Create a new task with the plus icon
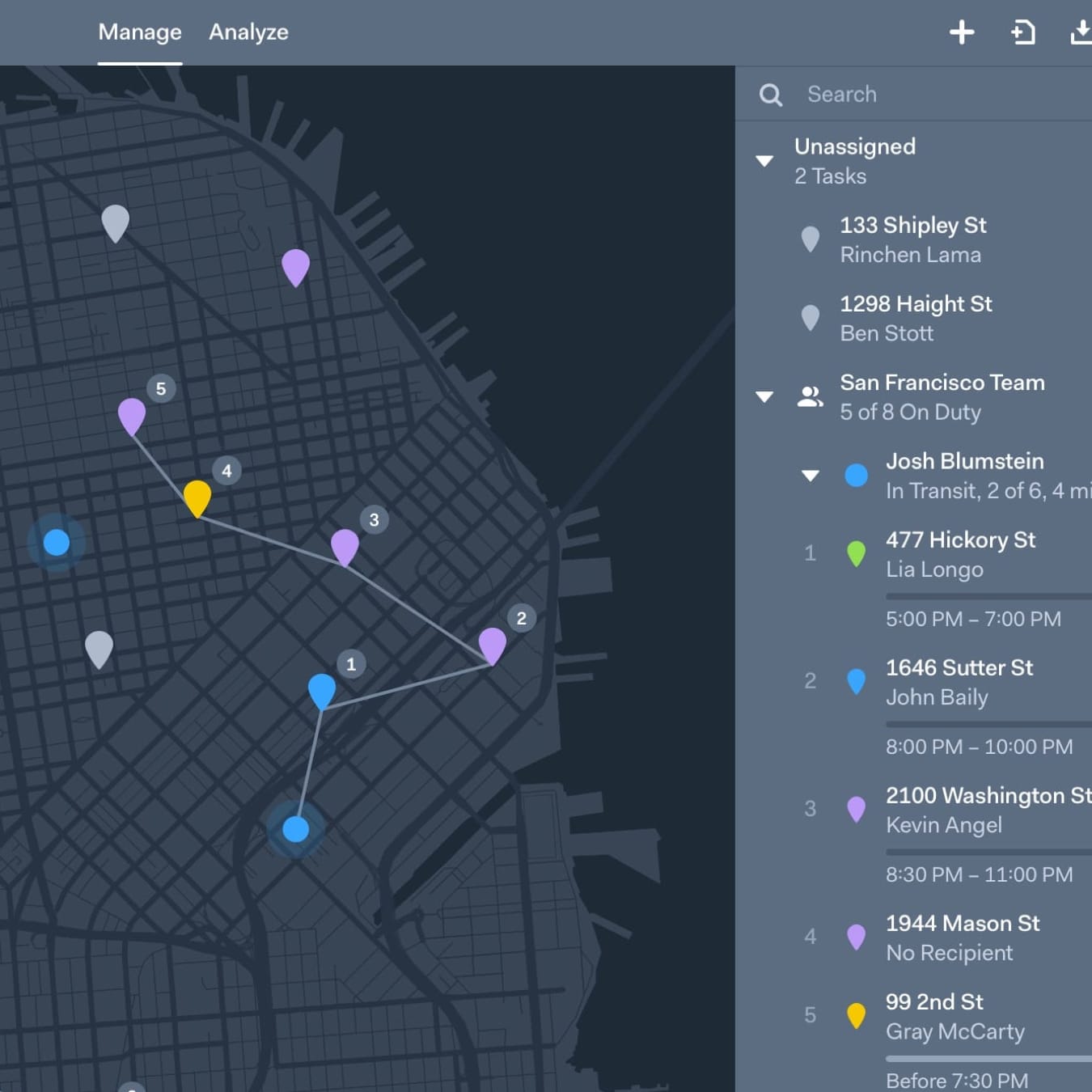This screenshot has width=1092, height=1092. point(962,32)
